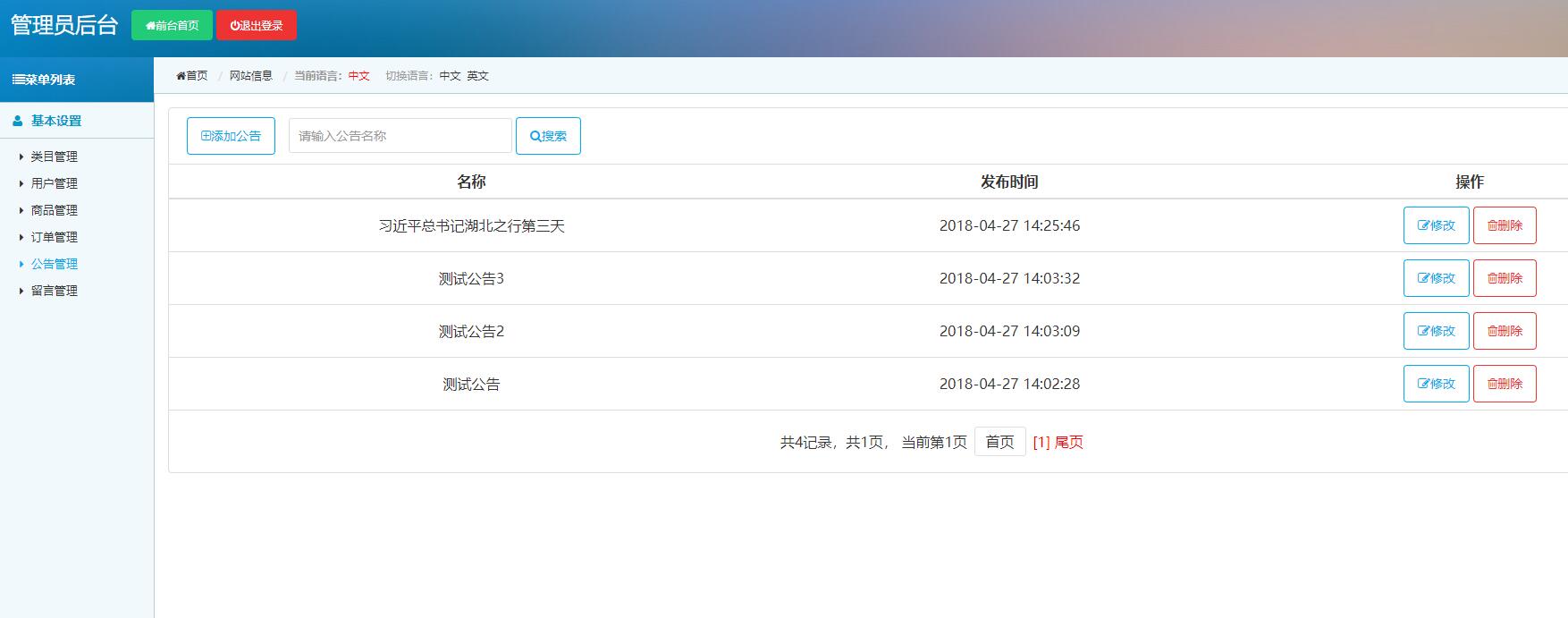
Task: Go to 首页 in the pagination
Action: 999,442
